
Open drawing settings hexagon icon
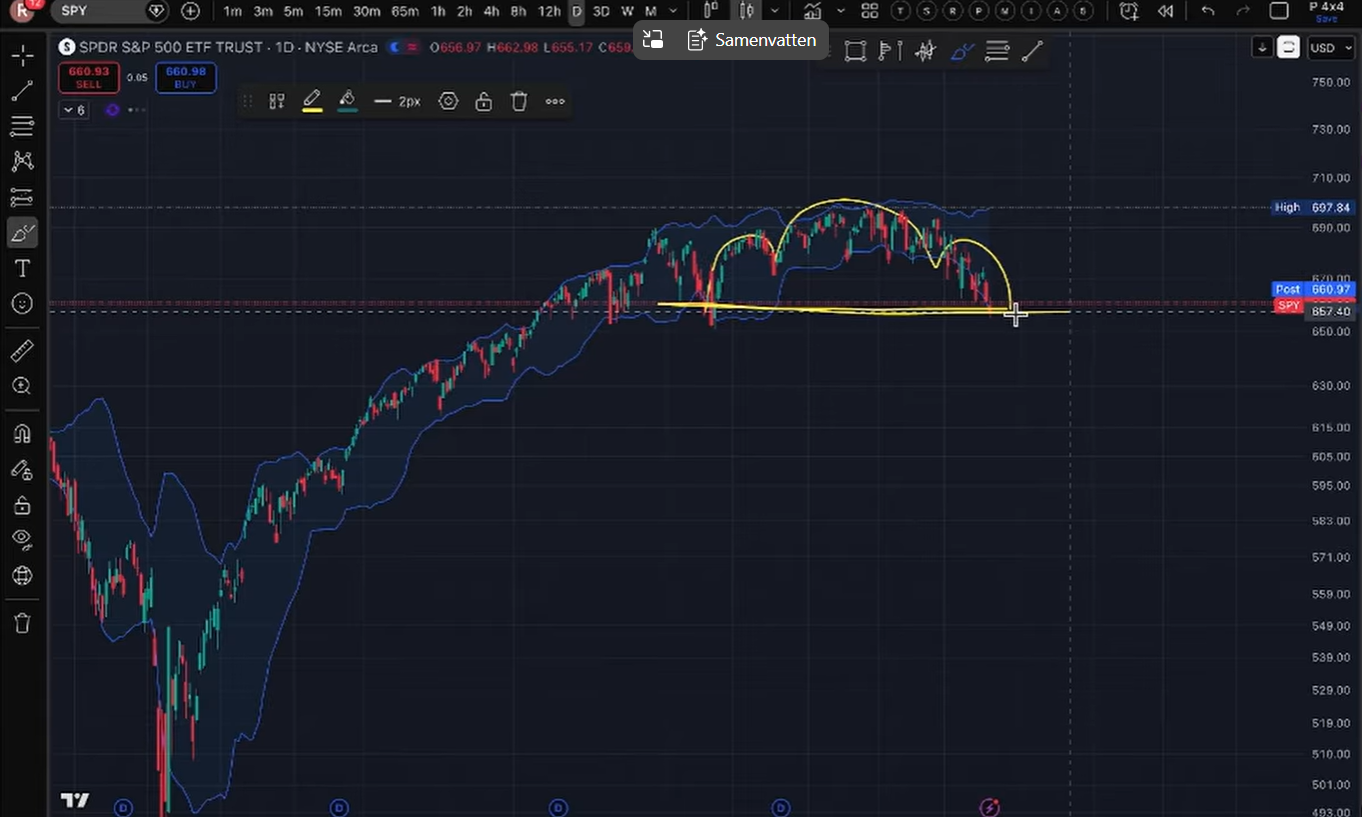(448, 101)
